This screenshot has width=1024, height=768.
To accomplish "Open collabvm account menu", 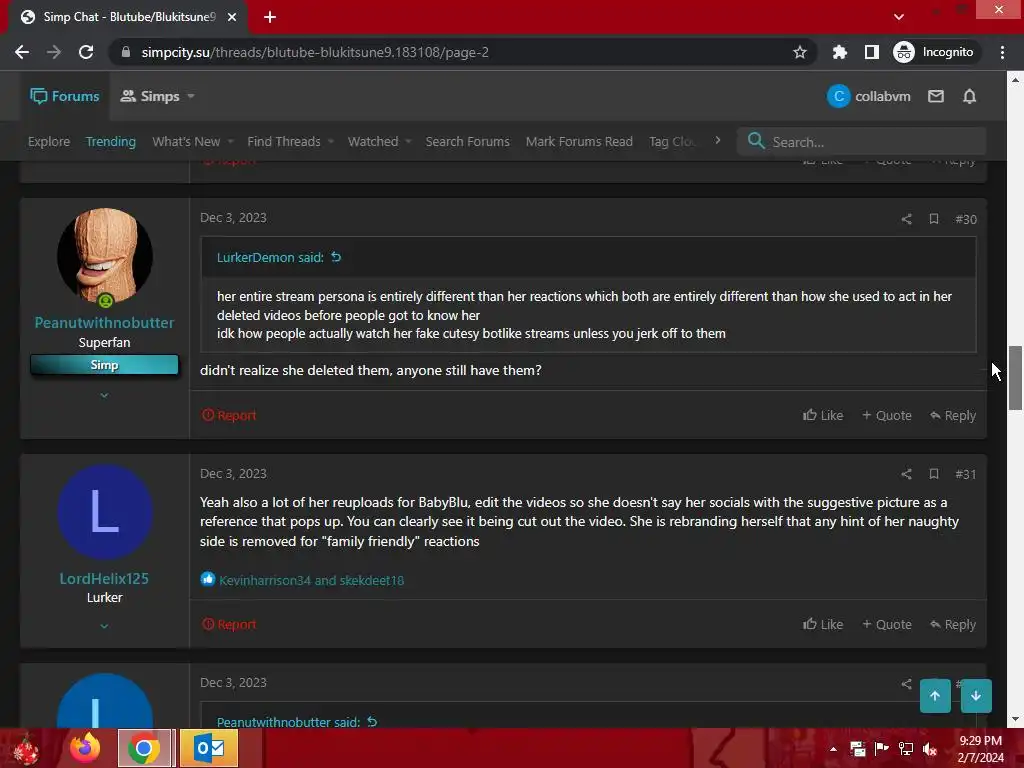I will tap(869, 97).
